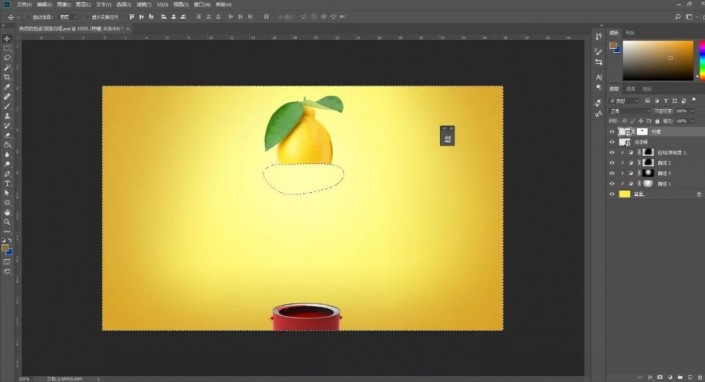Viewport: 705px width, 382px height.
Task: Open the Filter menu
Action: (144, 4)
